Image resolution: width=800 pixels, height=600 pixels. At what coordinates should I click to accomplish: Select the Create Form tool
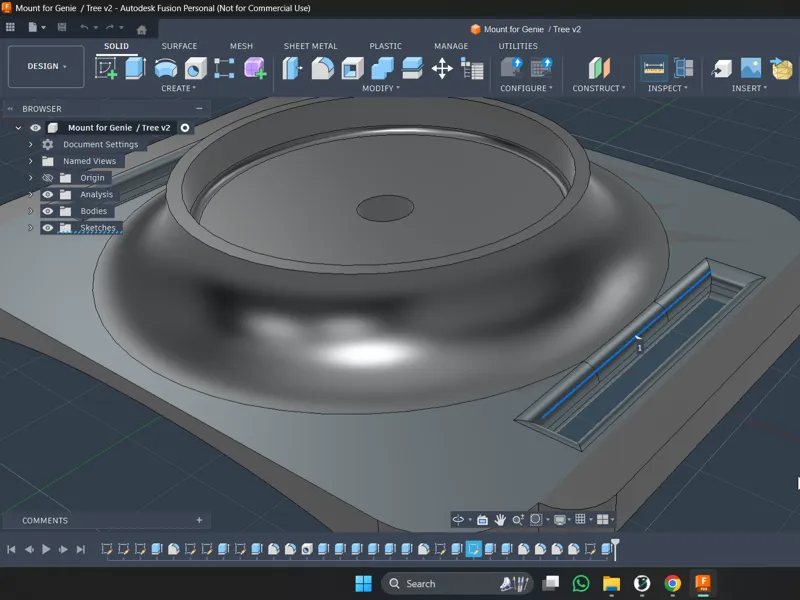(x=255, y=68)
